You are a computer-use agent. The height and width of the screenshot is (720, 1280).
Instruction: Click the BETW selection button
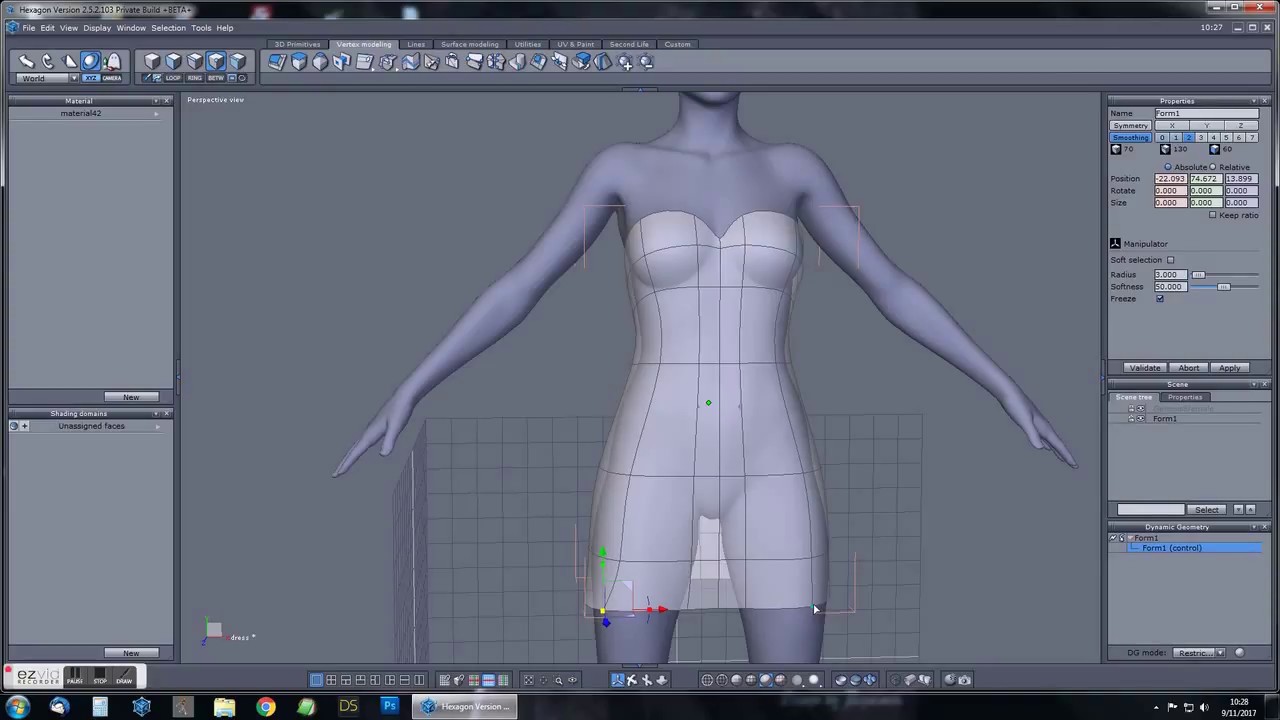(215, 78)
